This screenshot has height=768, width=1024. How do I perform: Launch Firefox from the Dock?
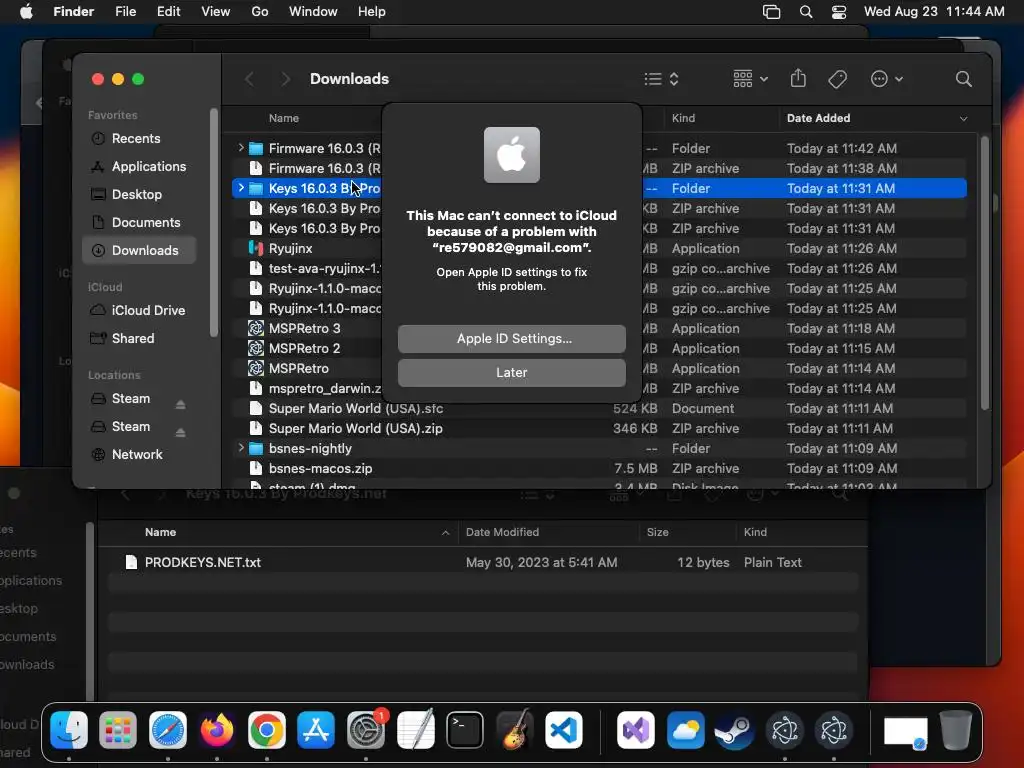click(217, 730)
